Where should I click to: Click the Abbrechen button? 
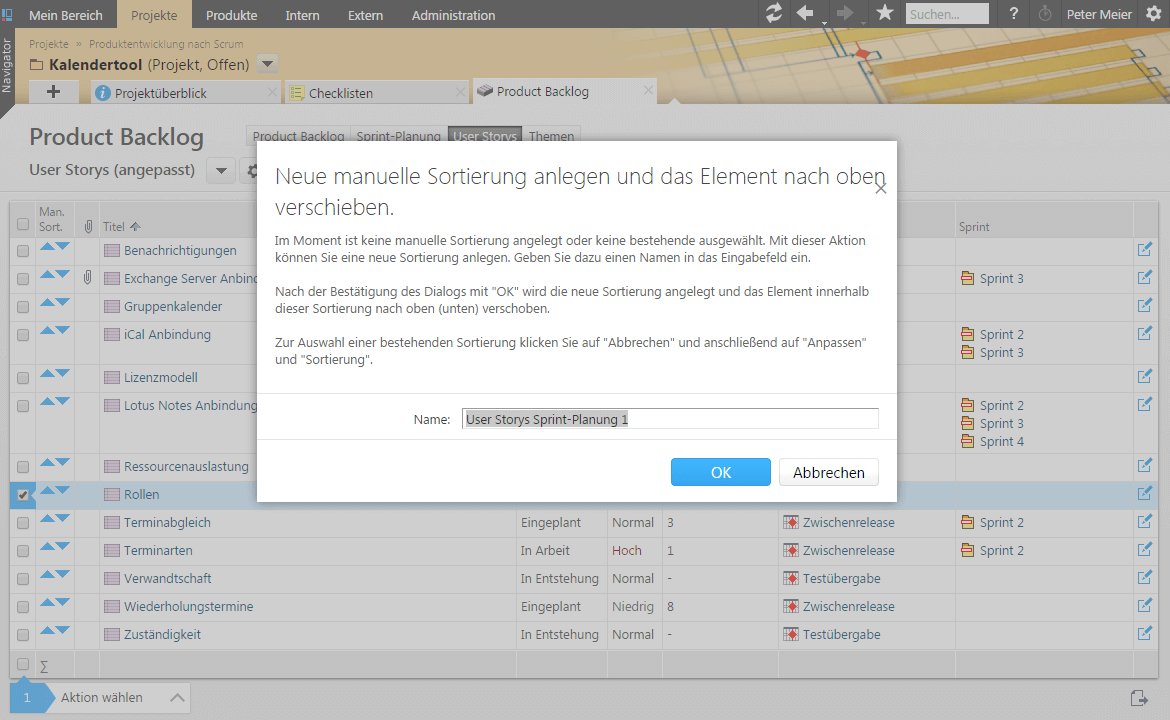(828, 472)
